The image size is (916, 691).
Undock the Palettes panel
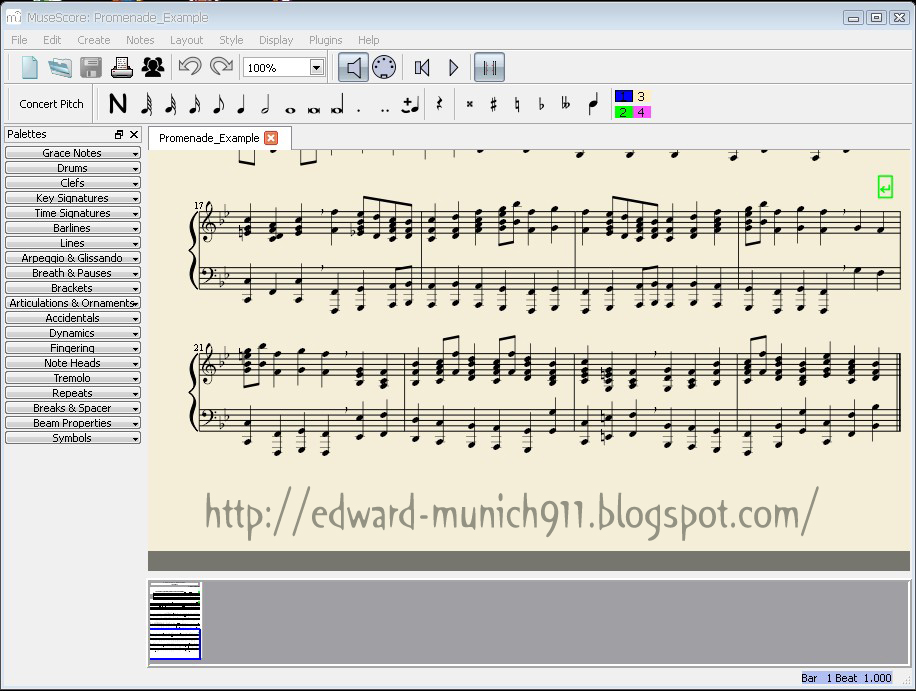click(119, 134)
